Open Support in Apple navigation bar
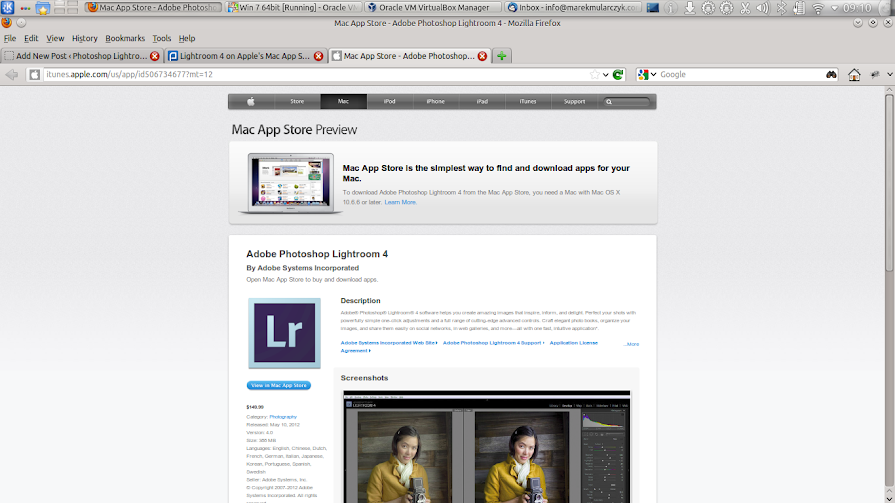Screen dimensions: 895x503 click(574, 102)
